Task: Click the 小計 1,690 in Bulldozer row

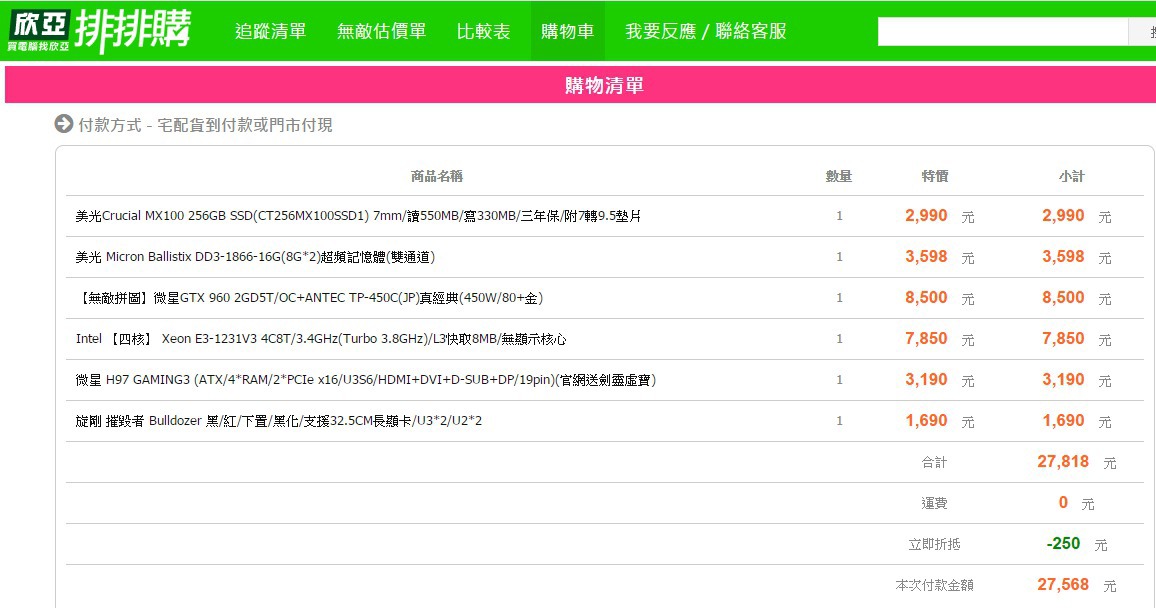Action: click(x=1063, y=421)
